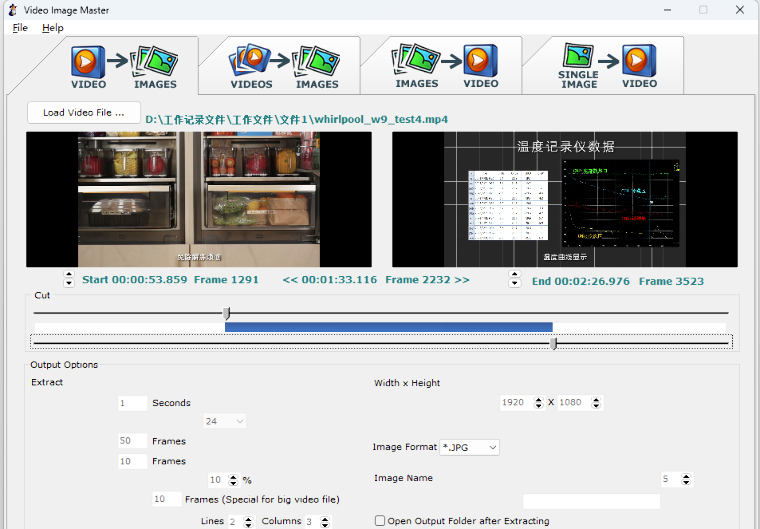Click the blue selected cut range bar
760x529 pixels.
point(389,327)
